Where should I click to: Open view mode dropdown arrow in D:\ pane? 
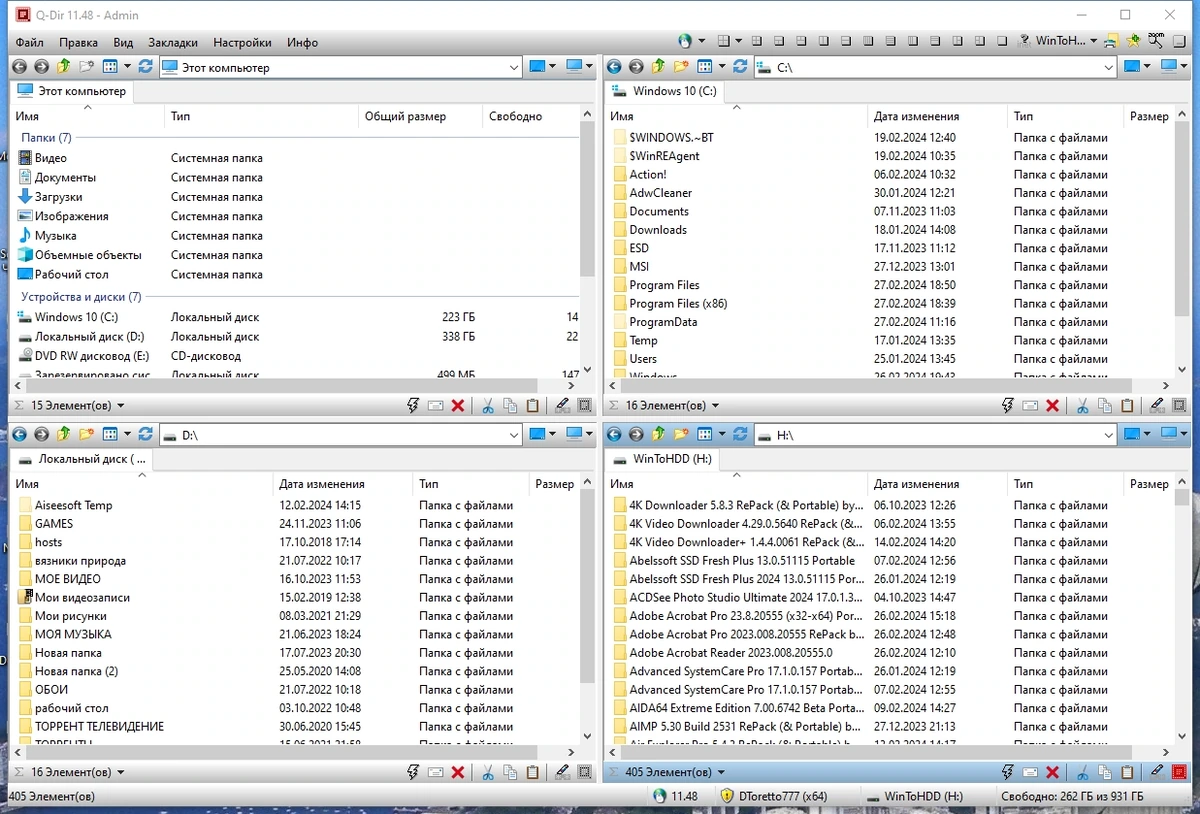tap(127, 435)
